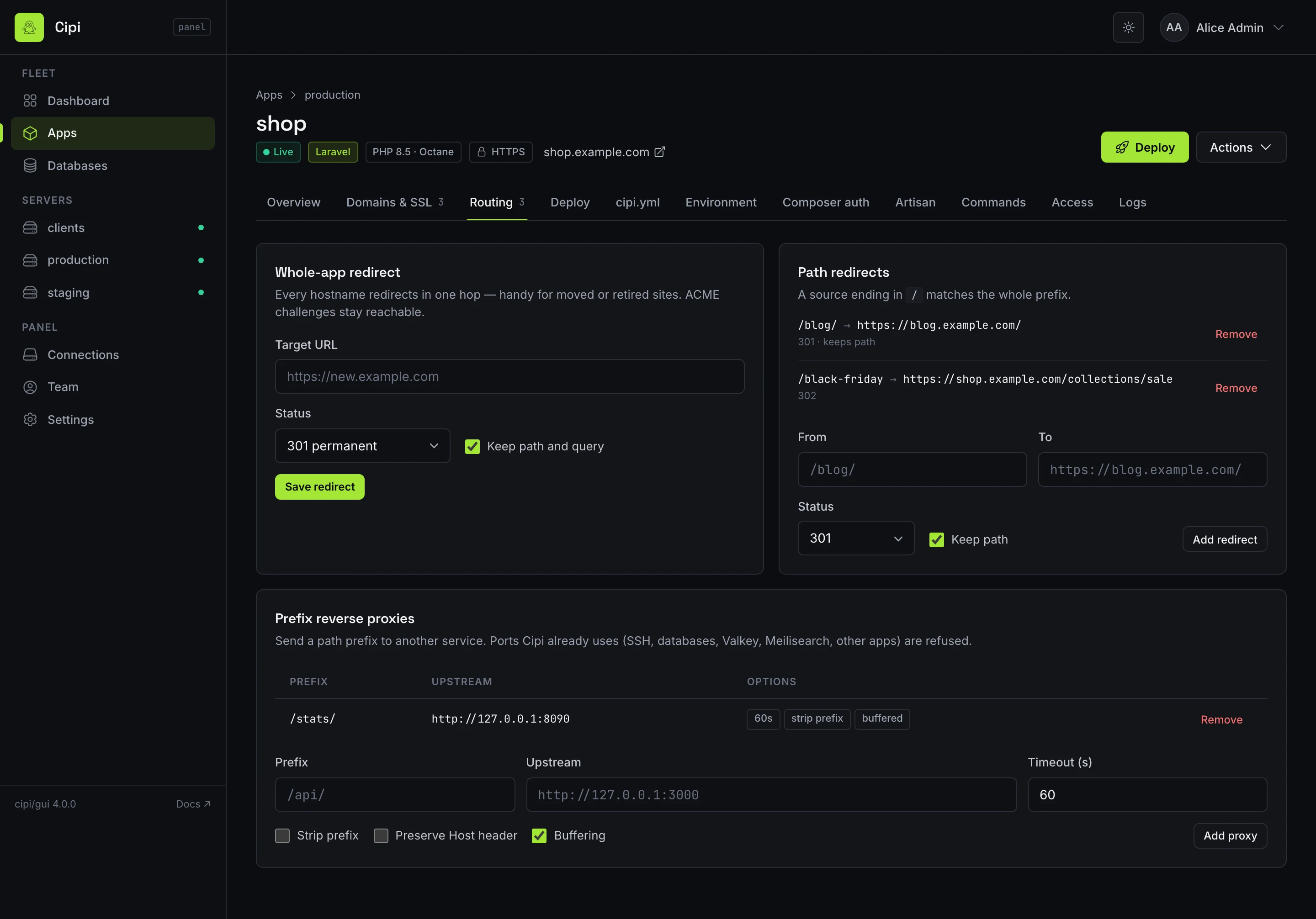Open the Logs tab

(x=1132, y=202)
